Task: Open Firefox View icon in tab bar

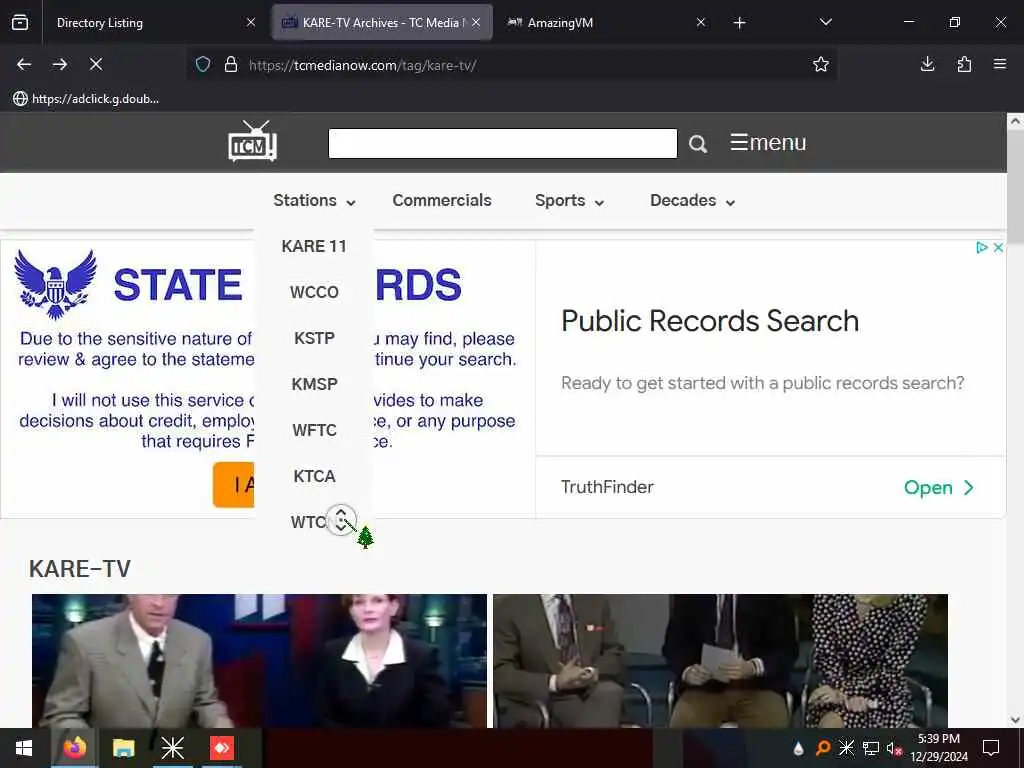Action: pyautogui.click(x=20, y=22)
